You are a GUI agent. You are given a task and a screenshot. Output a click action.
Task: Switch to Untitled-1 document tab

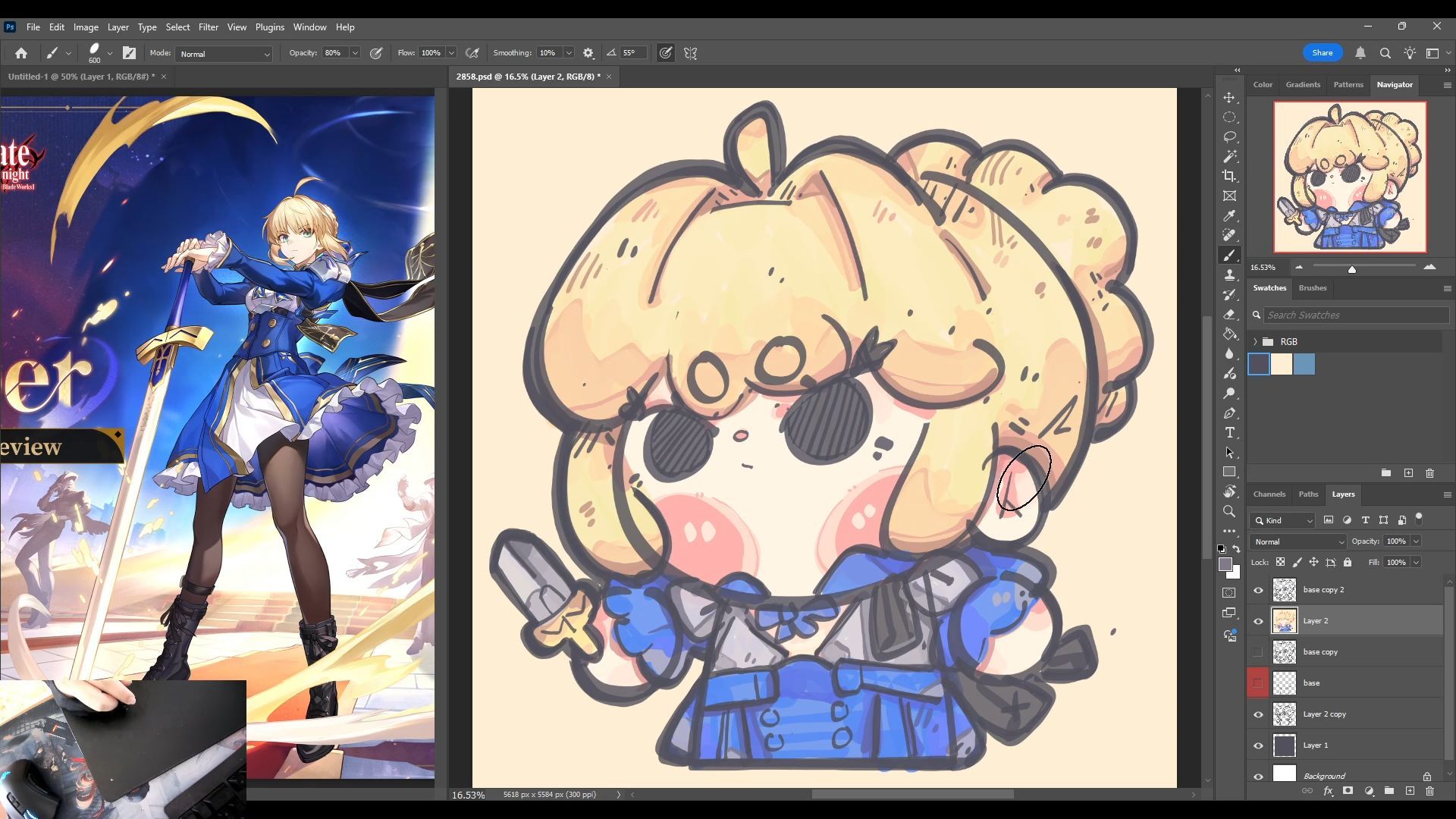(x=81, y=77)
